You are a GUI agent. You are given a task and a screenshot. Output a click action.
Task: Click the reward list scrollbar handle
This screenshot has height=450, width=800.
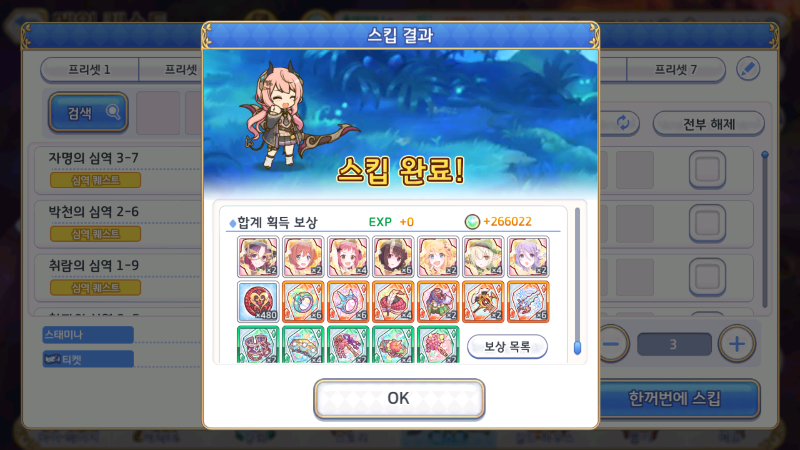[x=577, y=347]
